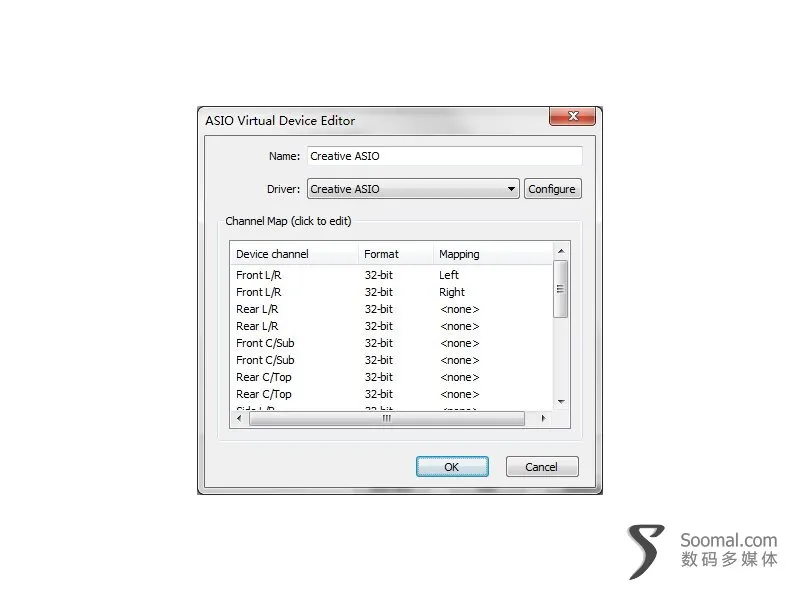This screenshot has height=600, width=800.
Task: Click the mapping cell of first Rear L/R row
Action: pos(460,309)
